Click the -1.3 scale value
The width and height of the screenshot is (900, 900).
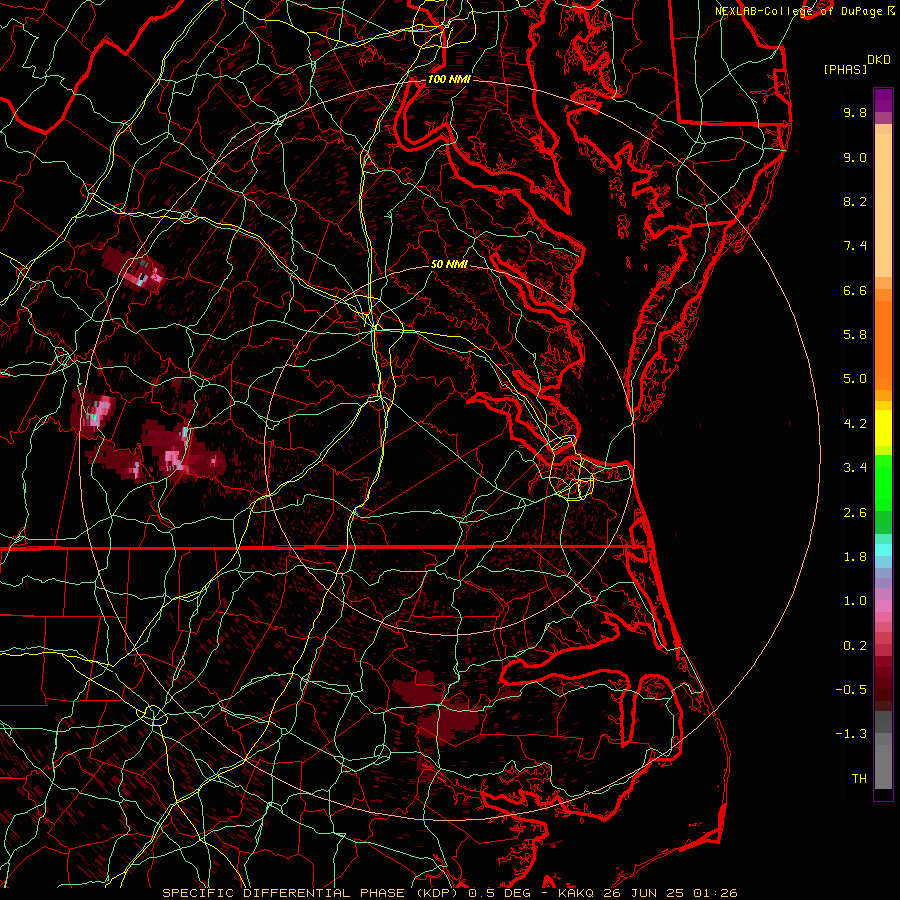(851, 734)
